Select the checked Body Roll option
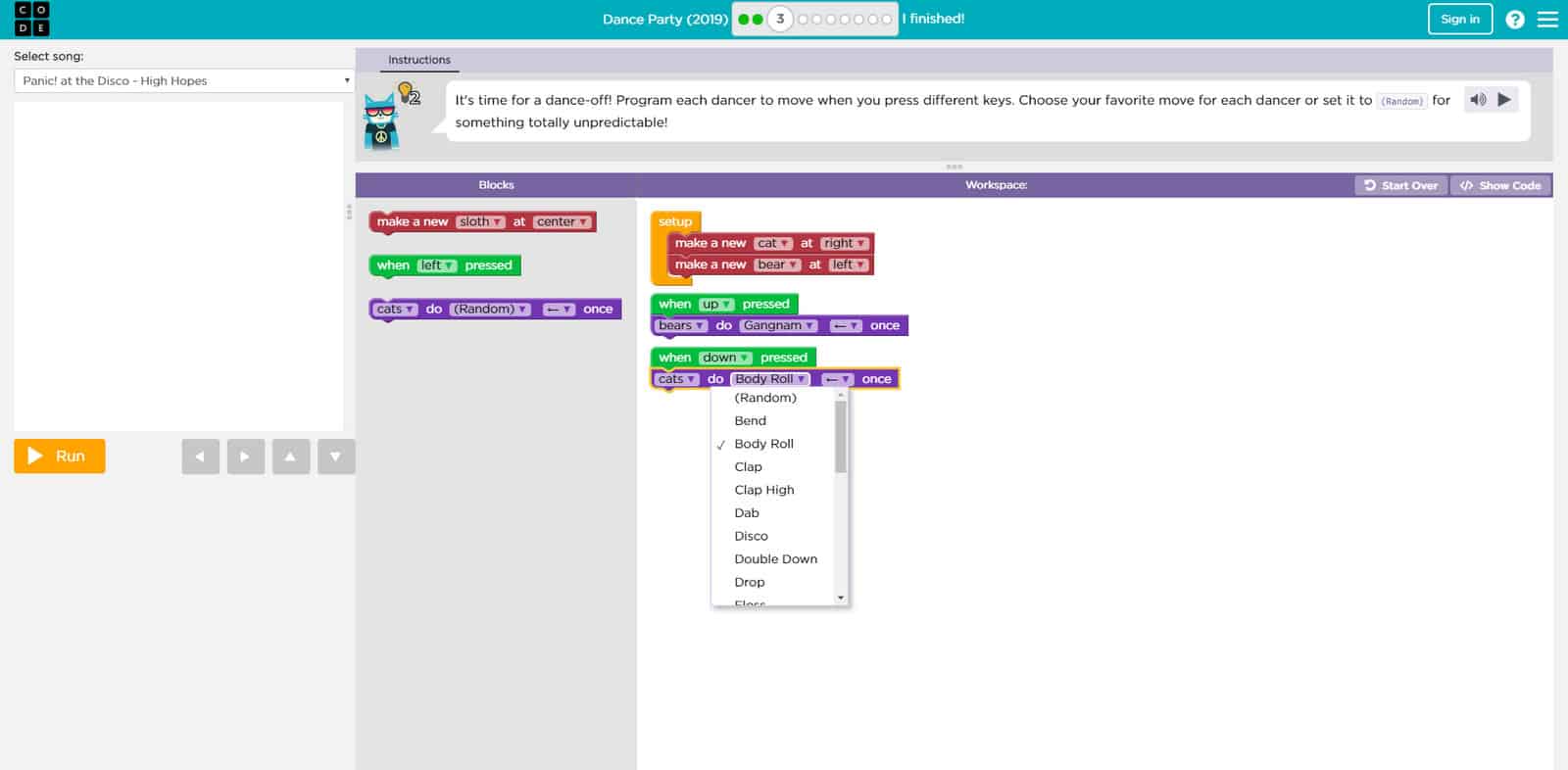Viewport: 1568px width, 770px height. coord(763,444)
